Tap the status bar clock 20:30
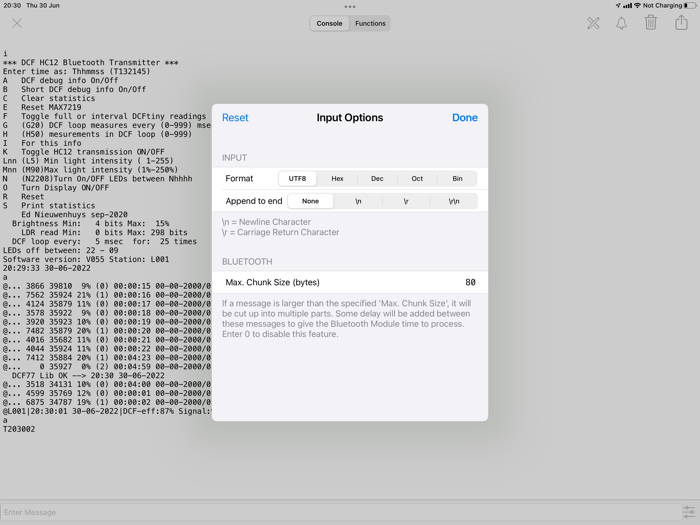This screenshot has height=525, width=700. tap(12, 5)
